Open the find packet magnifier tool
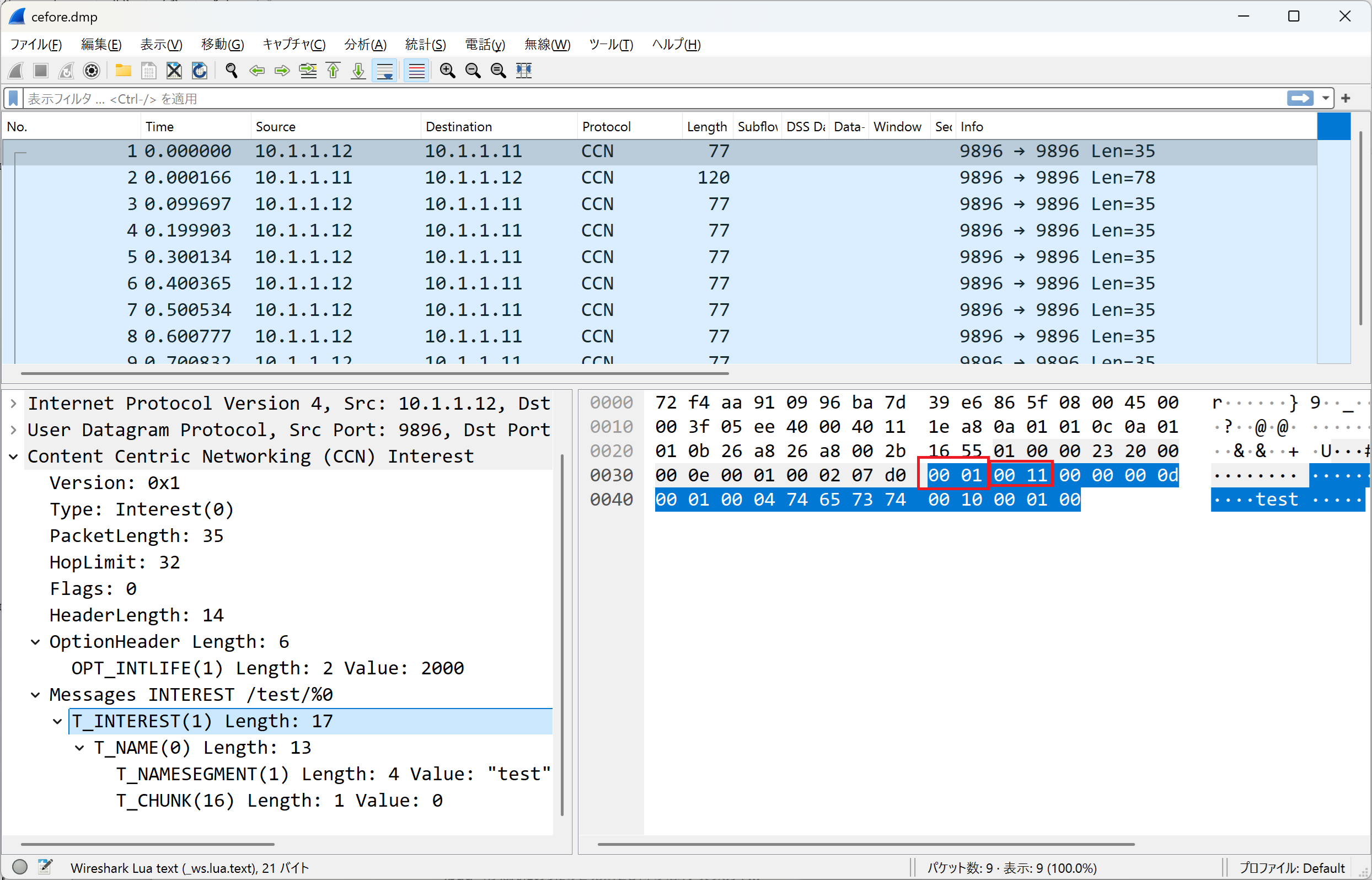This screenshot has width=1372, height=880. 232,71
